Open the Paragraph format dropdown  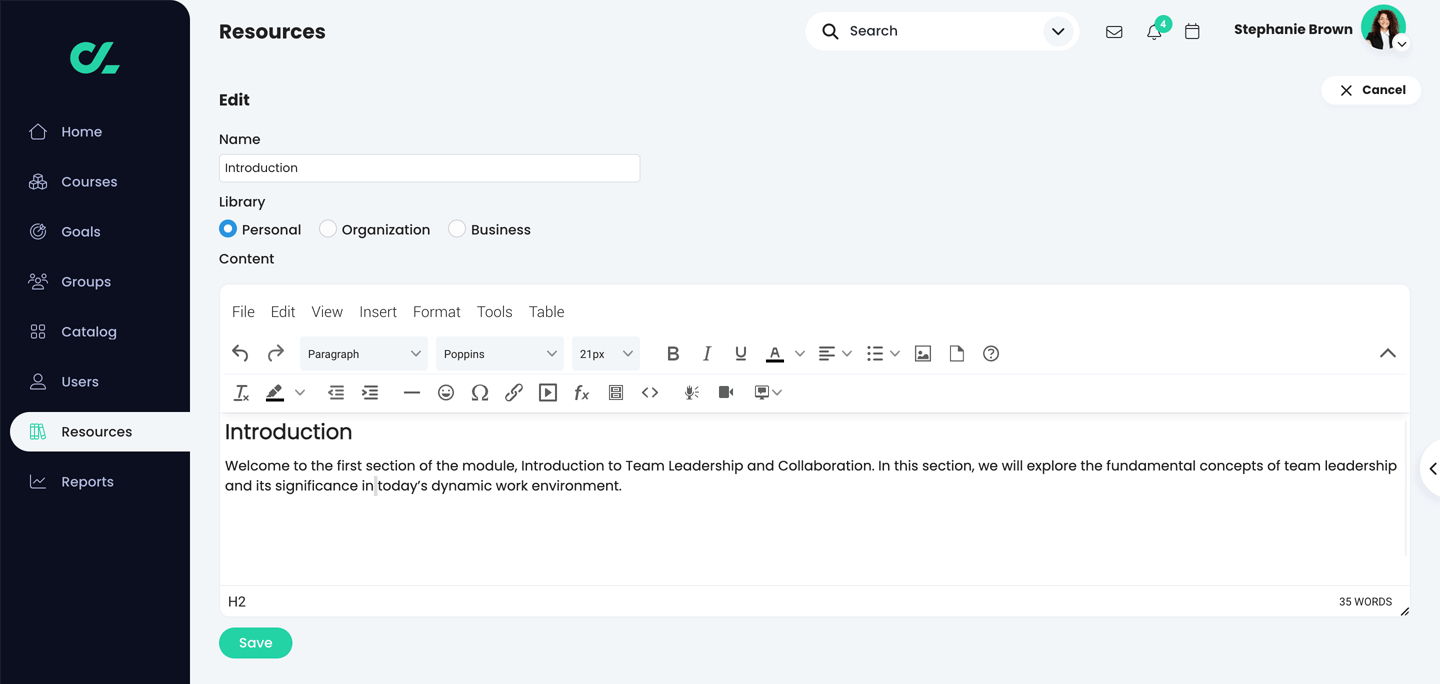point(364,354)
